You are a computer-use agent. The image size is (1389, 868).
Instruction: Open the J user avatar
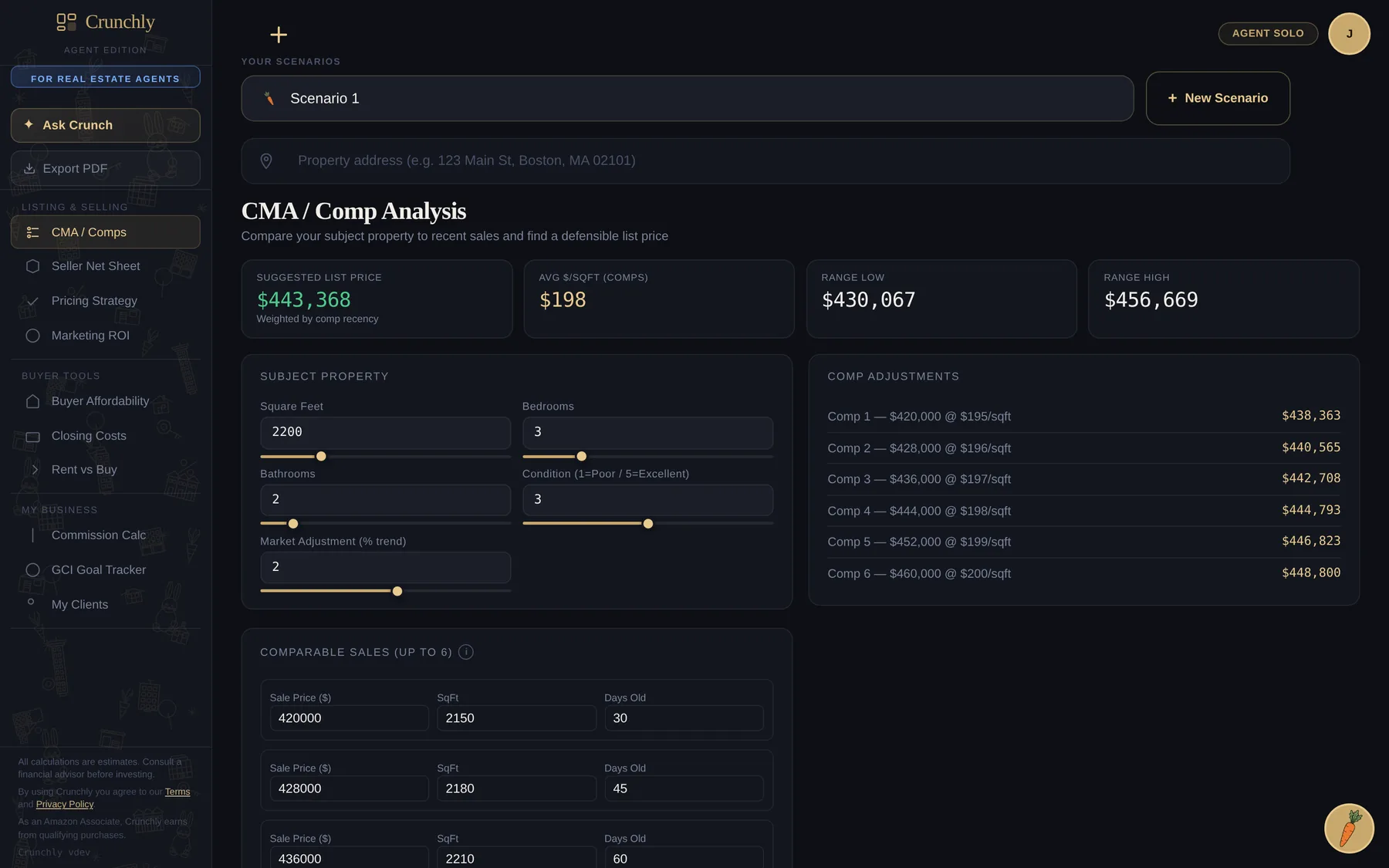(1349, 33)
